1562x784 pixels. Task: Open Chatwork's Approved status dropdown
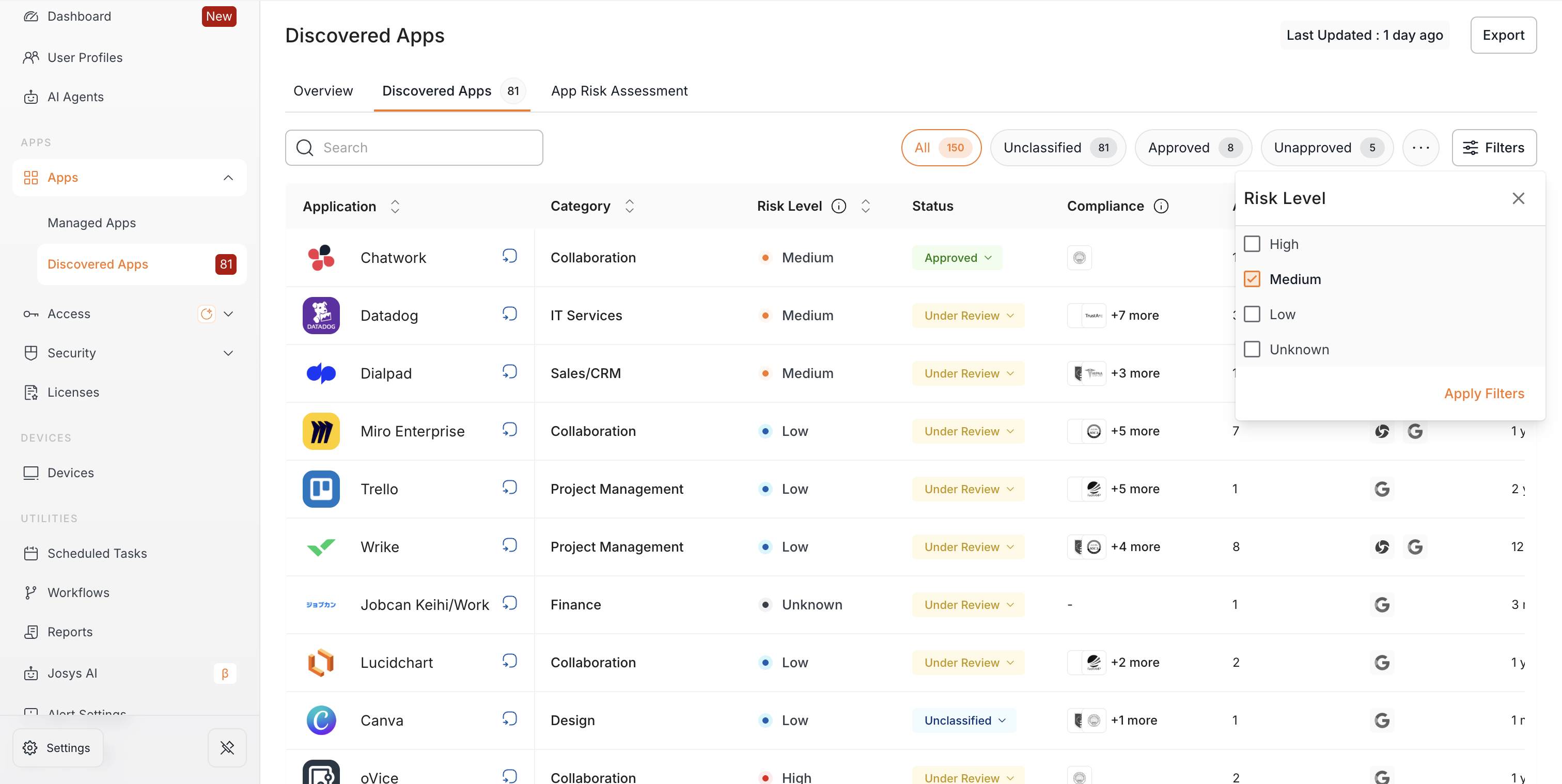point(958,258)
